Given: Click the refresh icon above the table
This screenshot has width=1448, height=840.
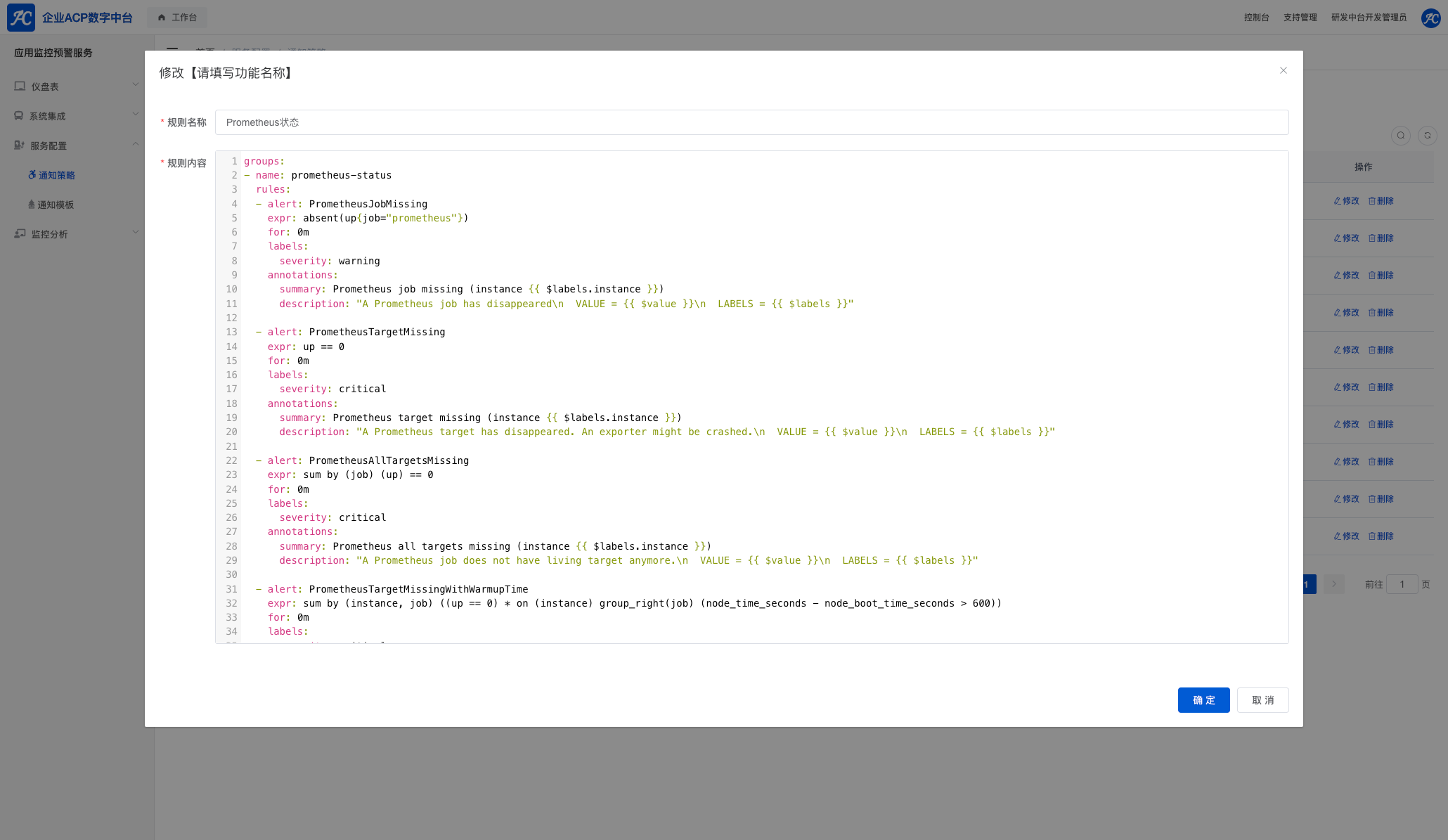Looking at the screenshot, I should tap(1427, 136).
